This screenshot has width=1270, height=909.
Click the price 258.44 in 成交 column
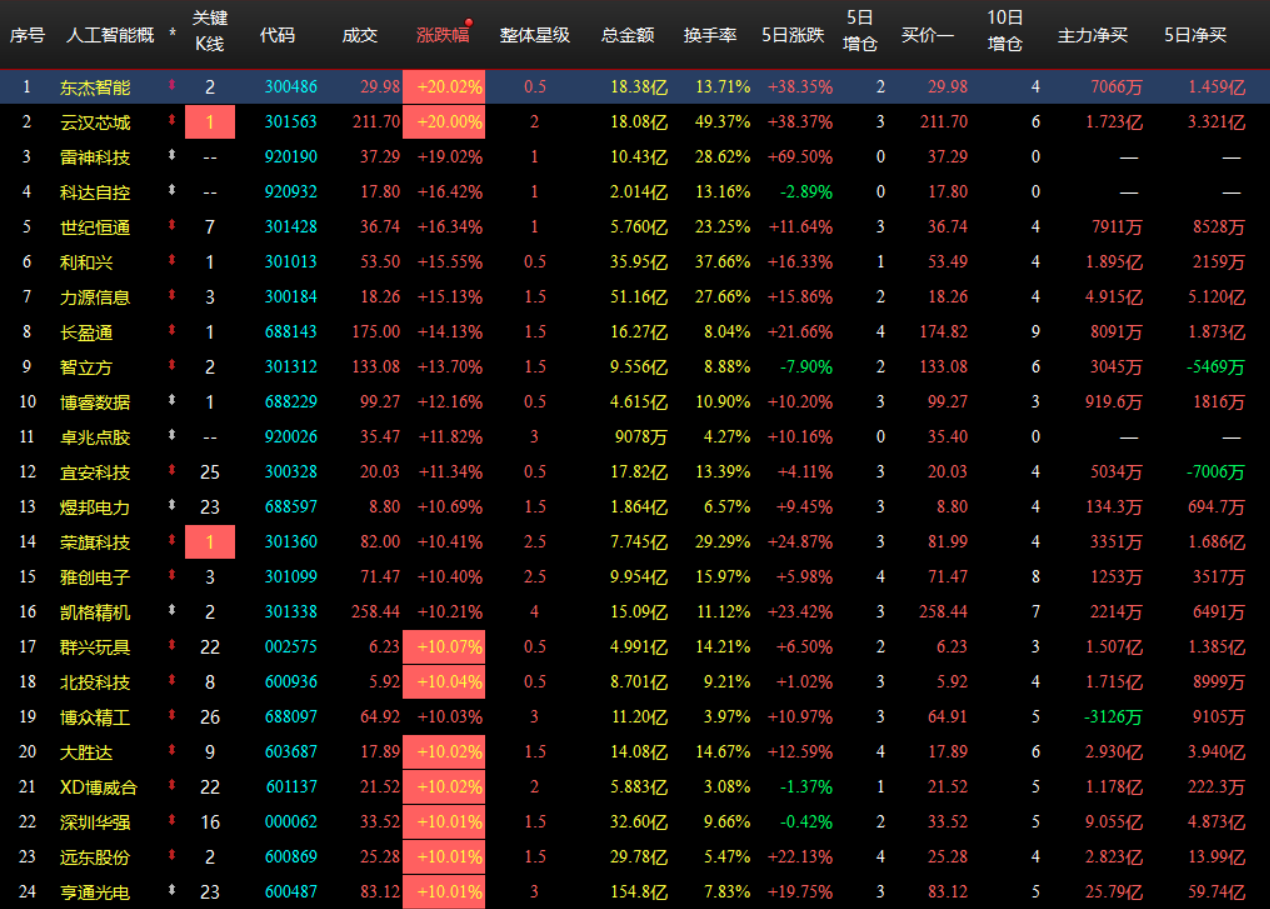point(376,612)
